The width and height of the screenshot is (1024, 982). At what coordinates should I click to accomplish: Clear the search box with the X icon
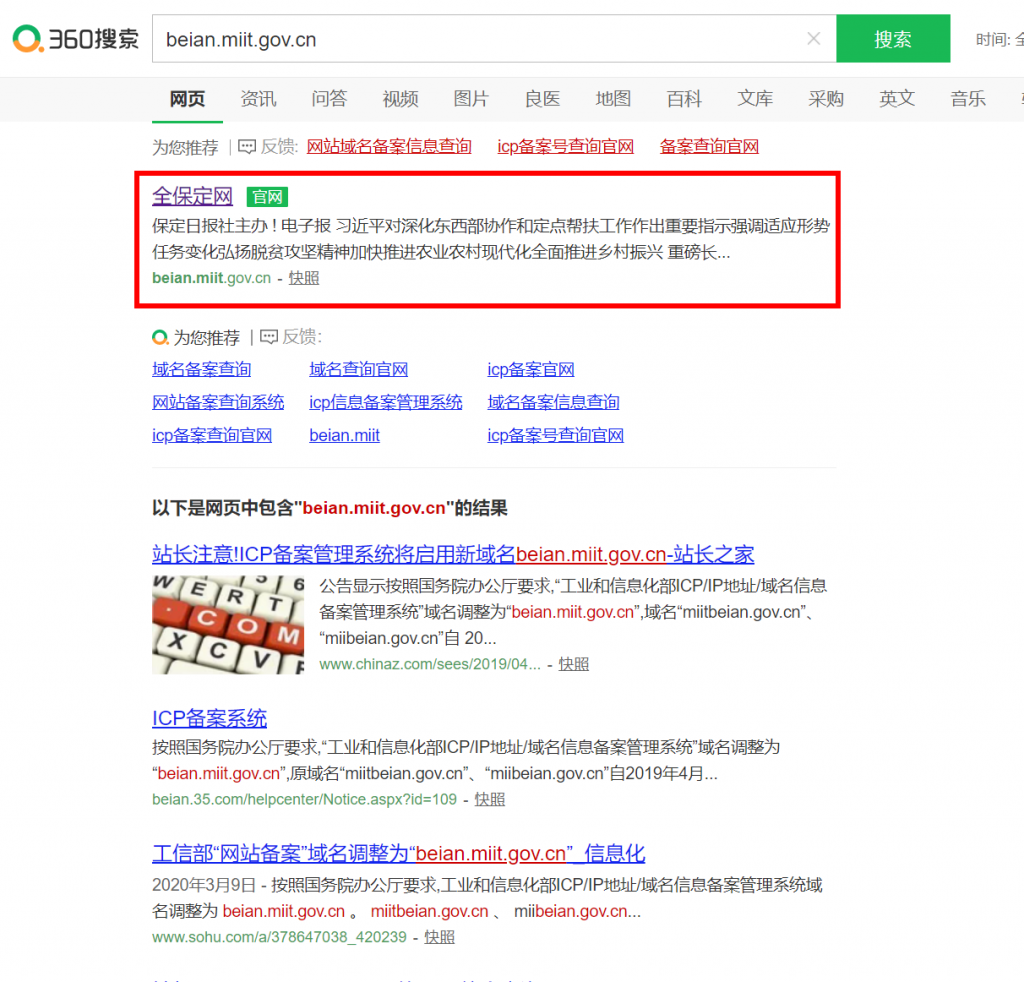(813, 39)
